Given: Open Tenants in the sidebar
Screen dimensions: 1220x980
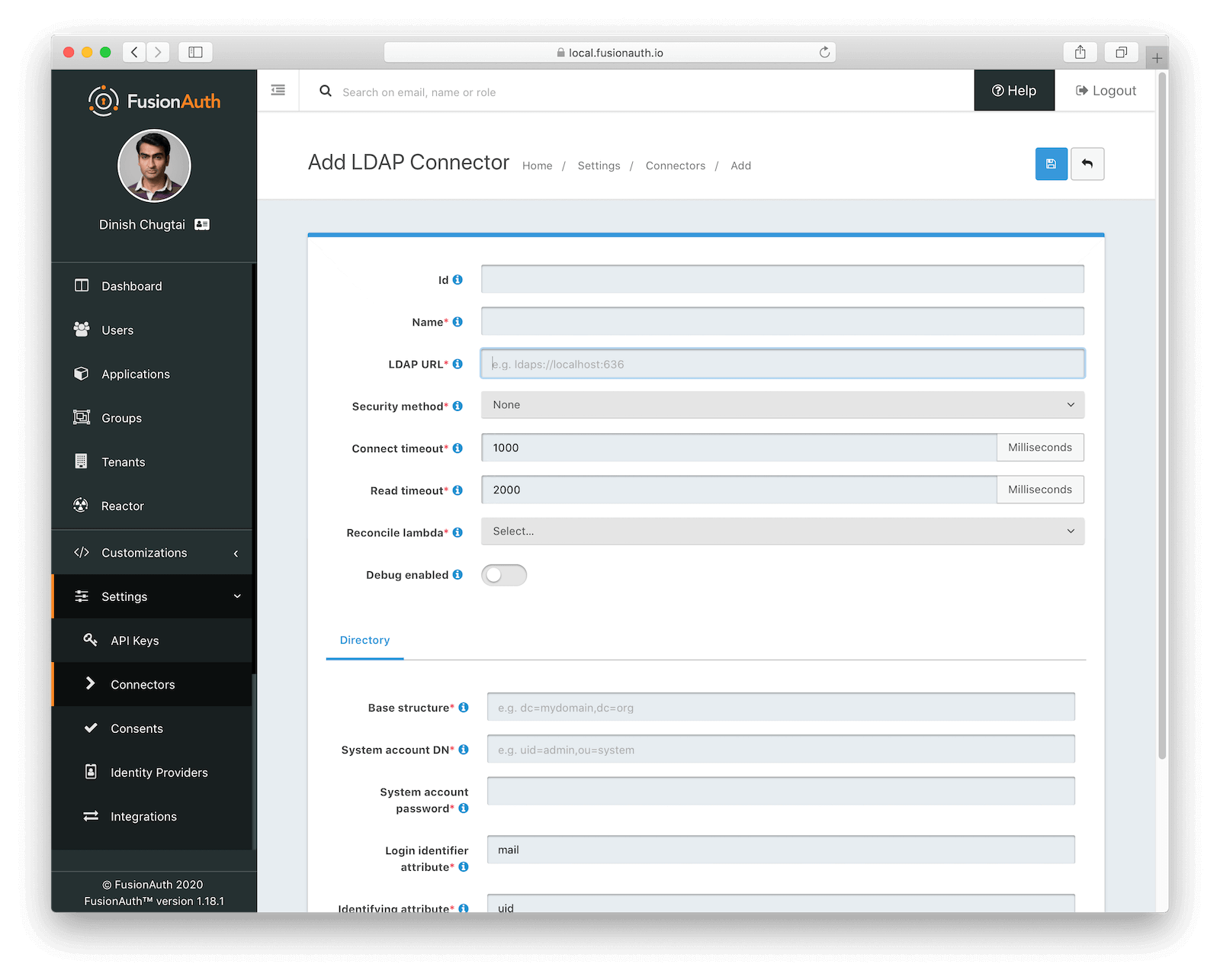Looking at the screenshot, I should tap(152, 462).
